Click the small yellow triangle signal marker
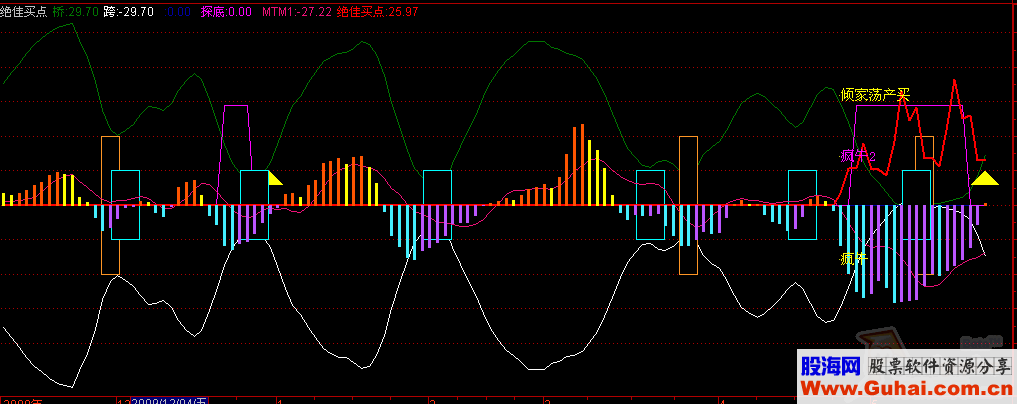The height and width of the screenshot is (404, 1017). 274,178
